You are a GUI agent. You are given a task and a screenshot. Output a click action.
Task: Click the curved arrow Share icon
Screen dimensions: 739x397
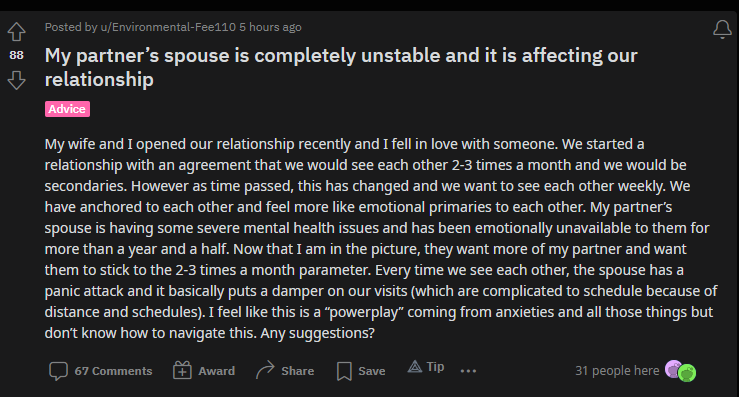pos(265,370)
